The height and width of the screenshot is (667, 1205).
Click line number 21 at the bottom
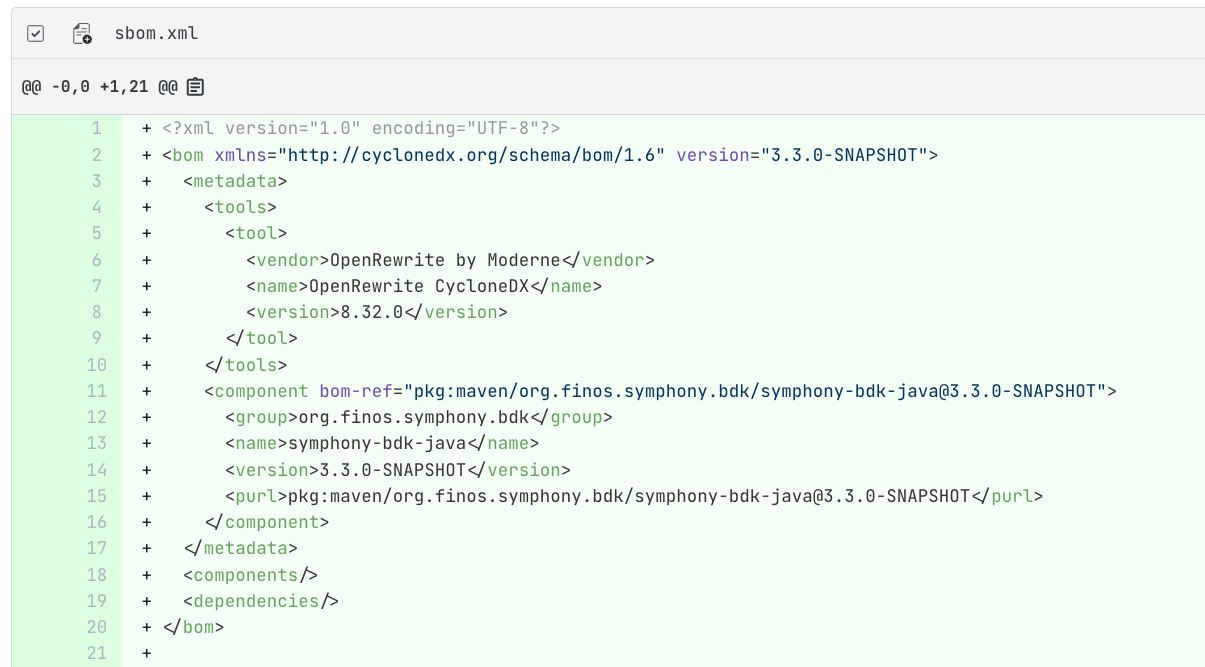96,653
